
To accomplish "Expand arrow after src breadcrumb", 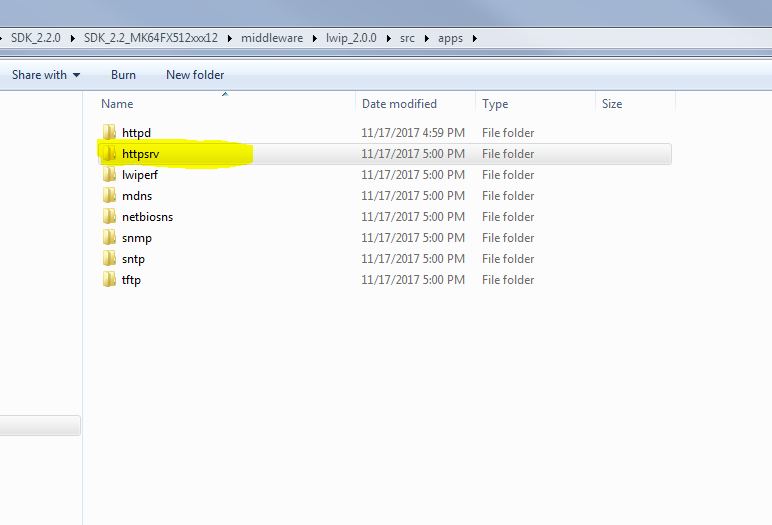I will (x=426, y=38).
